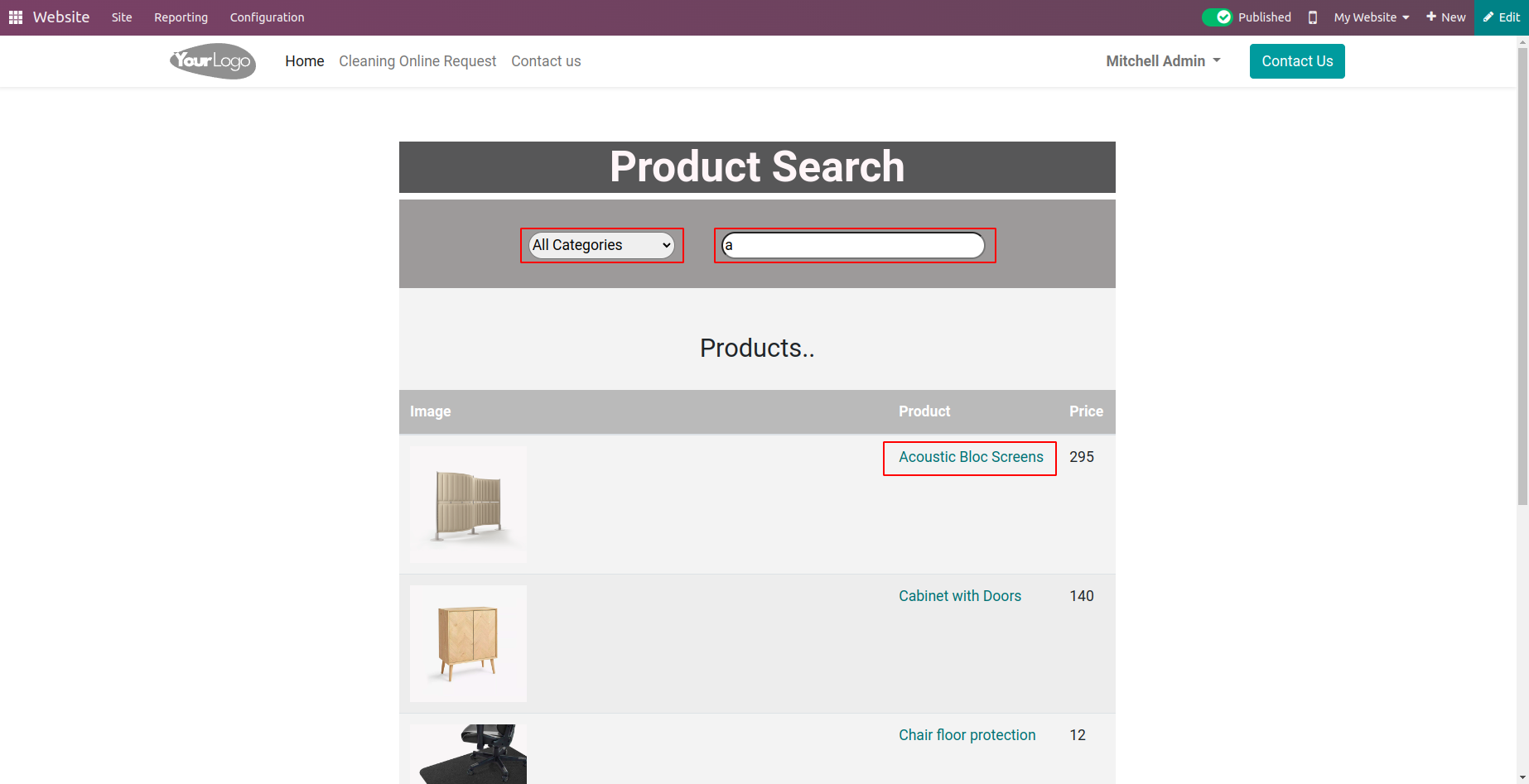Image resolution: width=1529 pixels, height=784 pixels.
Task: Click the Acoustic Bloc Screens thumbnail image
Action: click(468, 504)
